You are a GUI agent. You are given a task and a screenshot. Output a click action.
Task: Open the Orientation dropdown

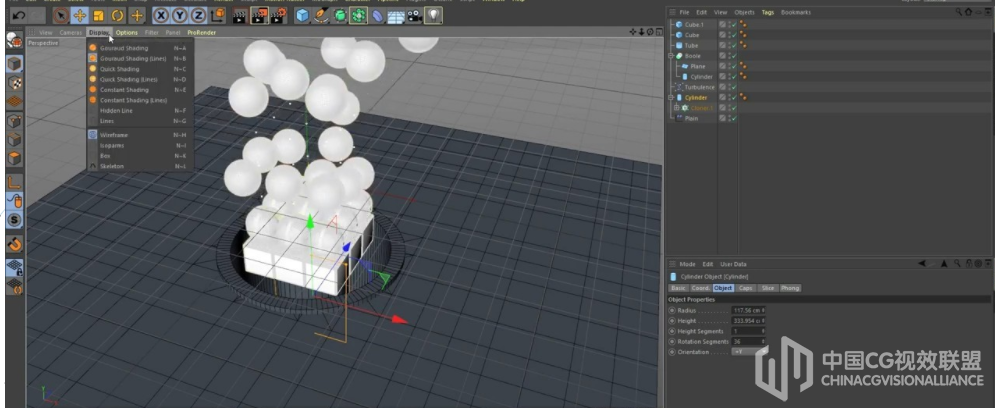pos(748,352)
